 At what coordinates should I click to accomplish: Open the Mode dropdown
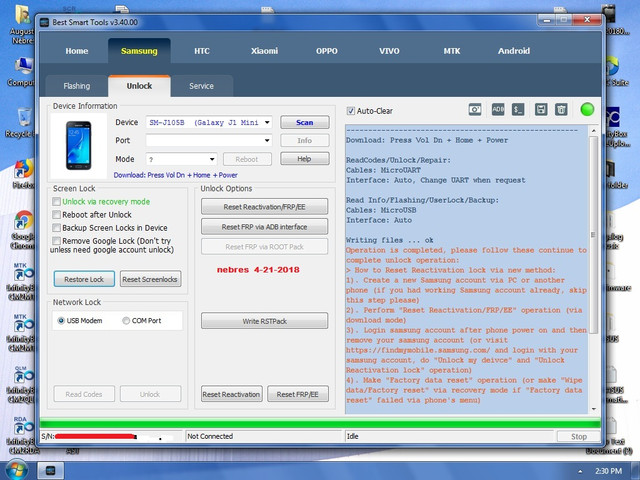click(x=212, y=159)
